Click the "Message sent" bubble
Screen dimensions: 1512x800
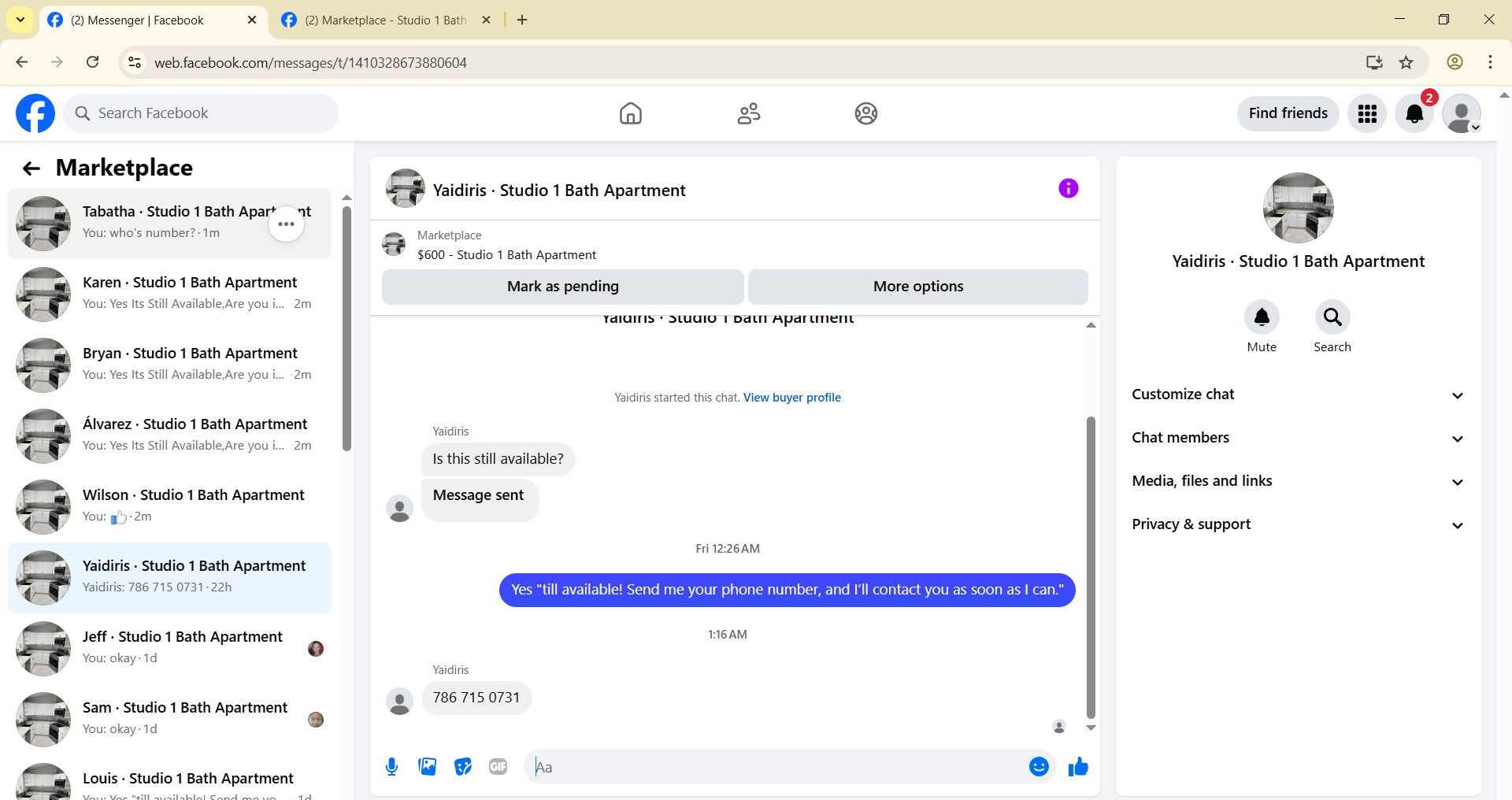[480, 498]
